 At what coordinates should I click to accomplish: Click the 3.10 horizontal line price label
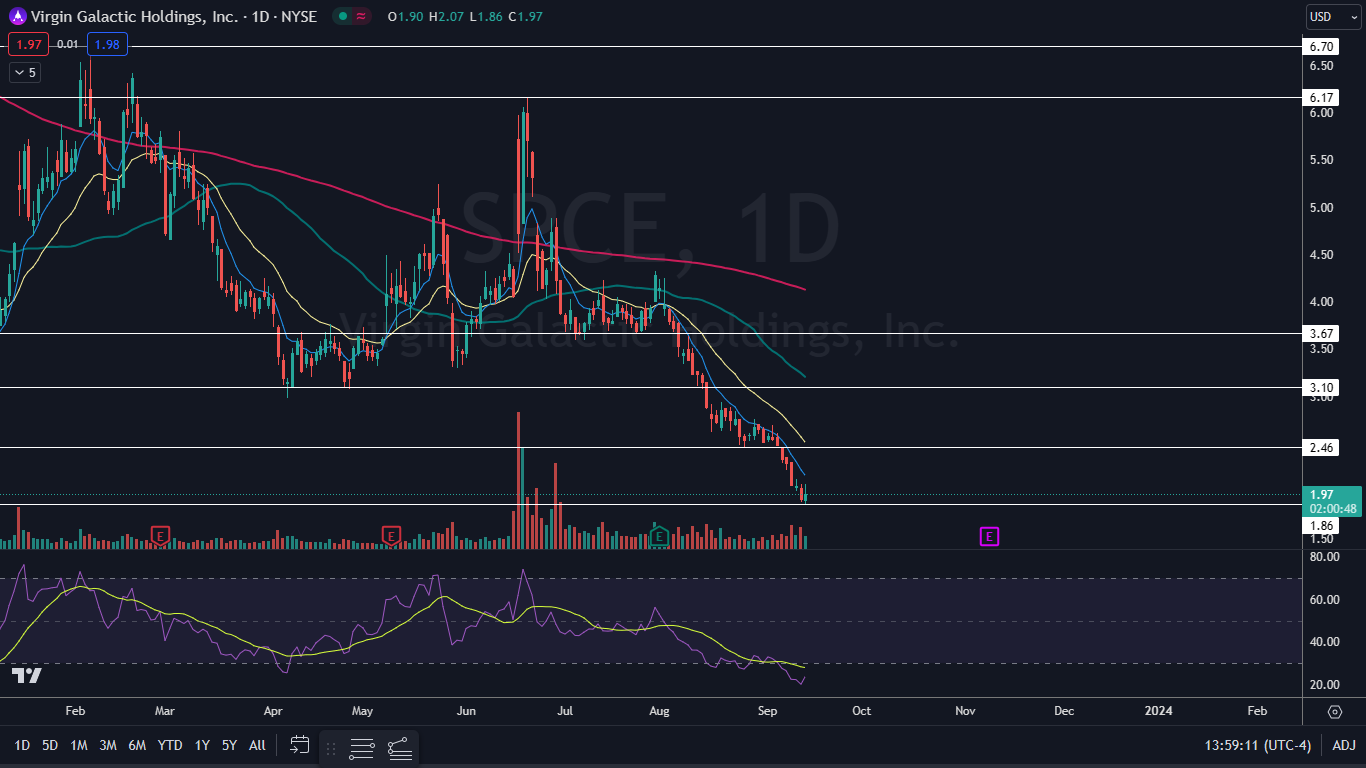click(x=1321, y=387)
